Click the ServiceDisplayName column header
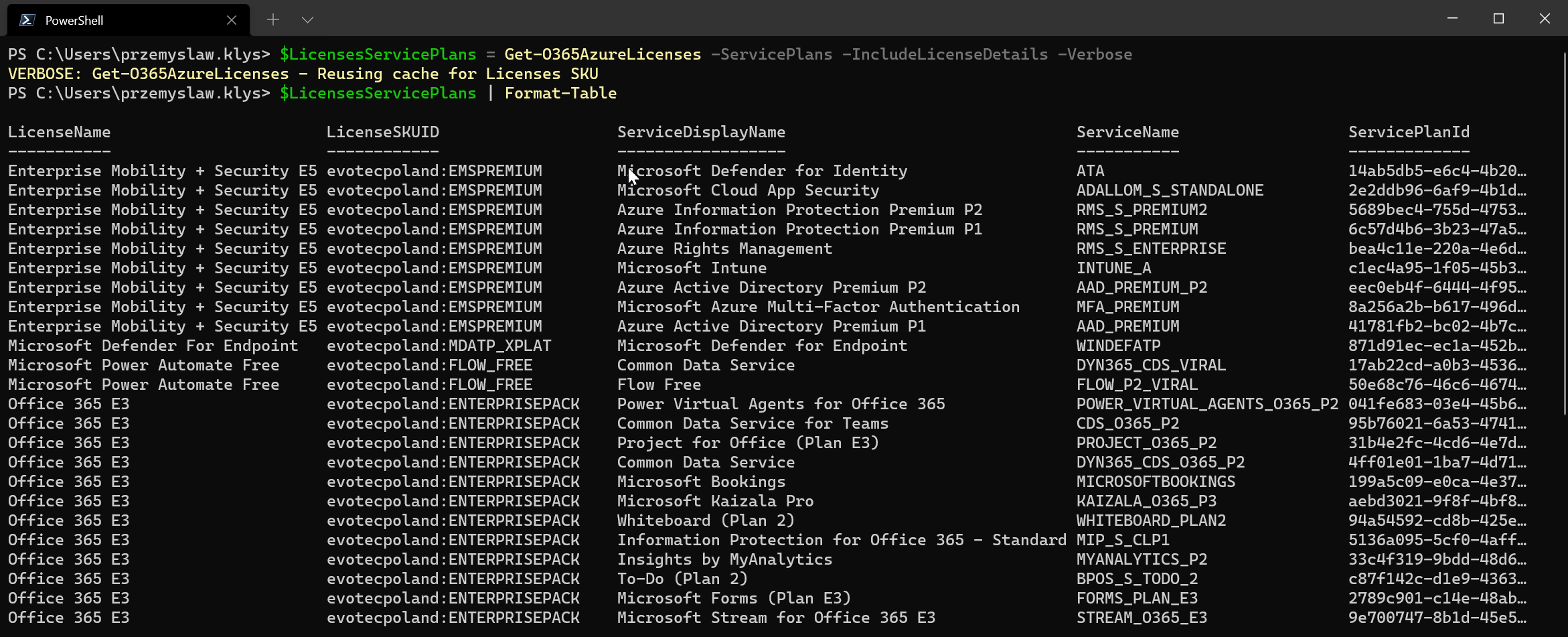The image size is (1568, 637). click(701, 132)
